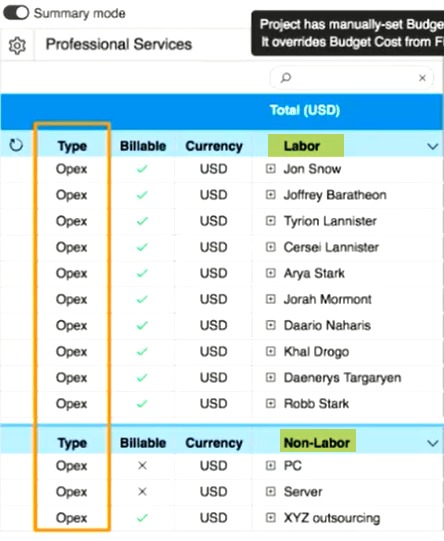Expand Jon Snow row plus icon
Screen dimensions: 444x541
coord(271,169)
